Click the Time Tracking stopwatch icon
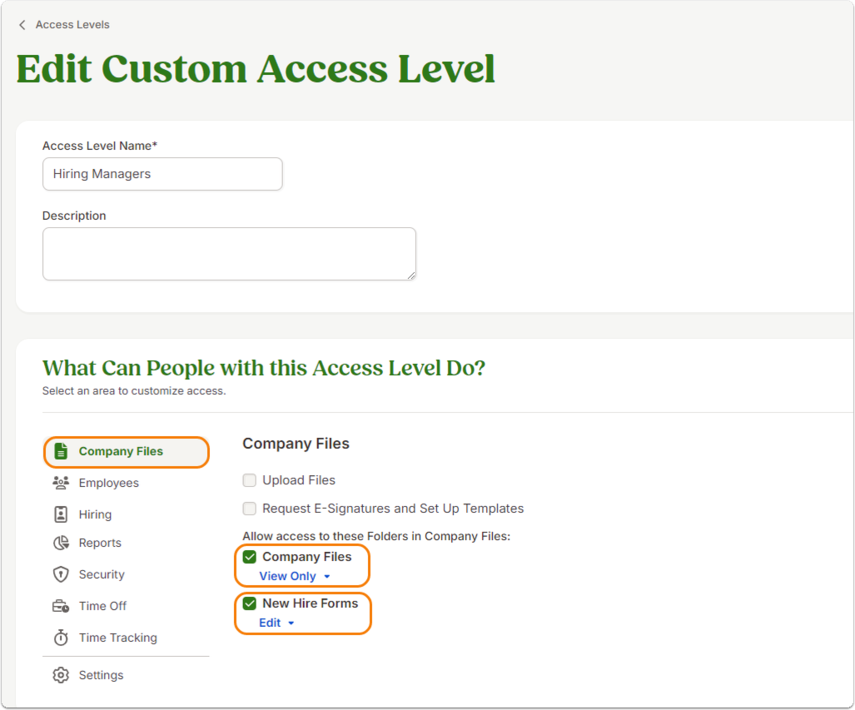The width and height of the screenshot is (855, 710). [x=61, y=637]
